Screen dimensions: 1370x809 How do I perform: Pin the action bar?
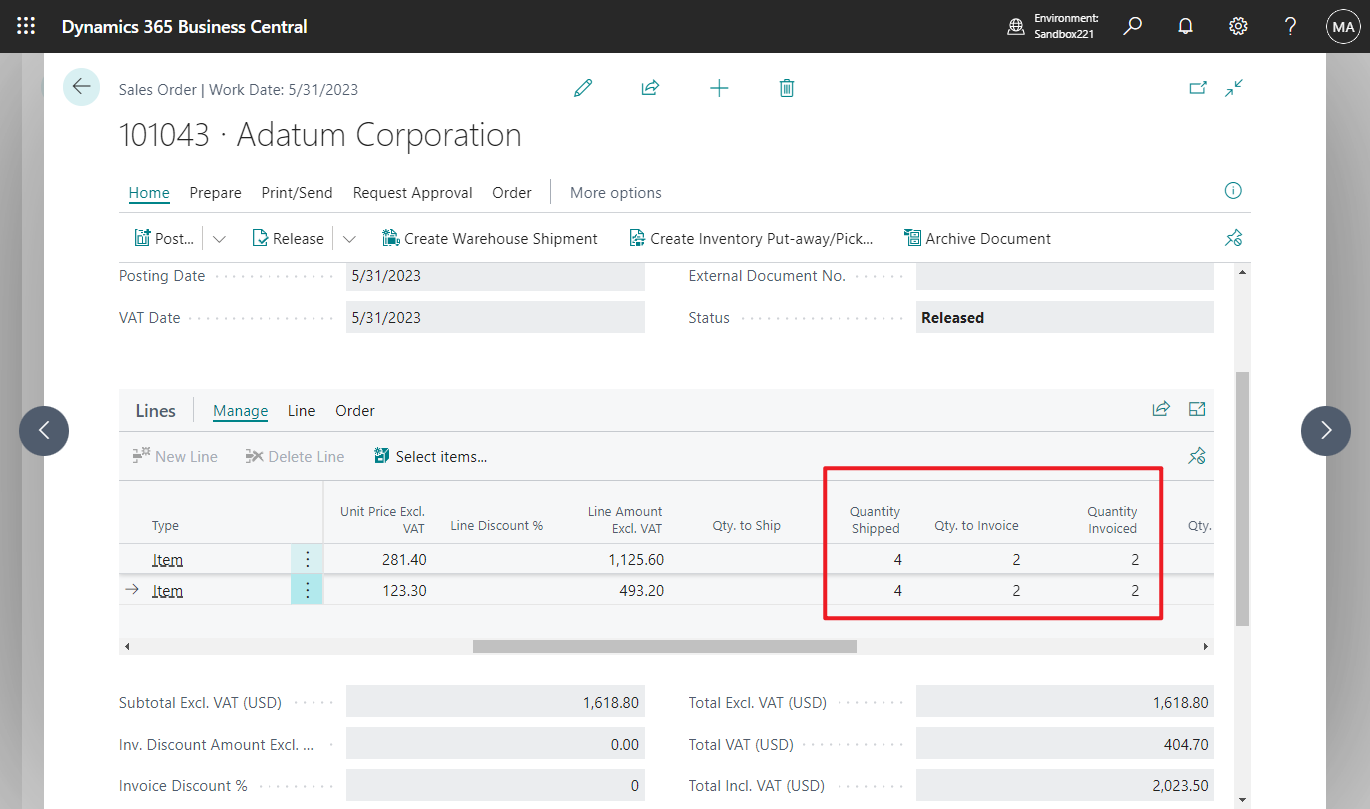1233,238
